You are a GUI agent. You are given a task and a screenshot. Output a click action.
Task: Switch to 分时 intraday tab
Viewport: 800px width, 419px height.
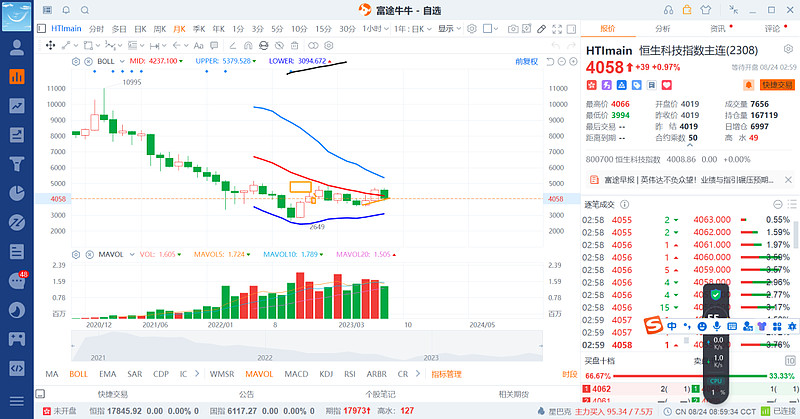coord(96,29)
